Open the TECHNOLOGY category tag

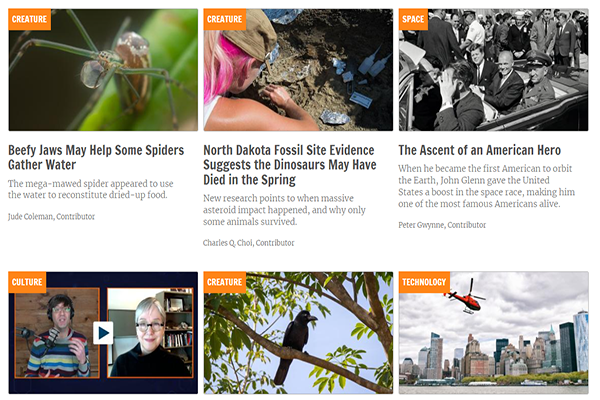click(424, 282)
